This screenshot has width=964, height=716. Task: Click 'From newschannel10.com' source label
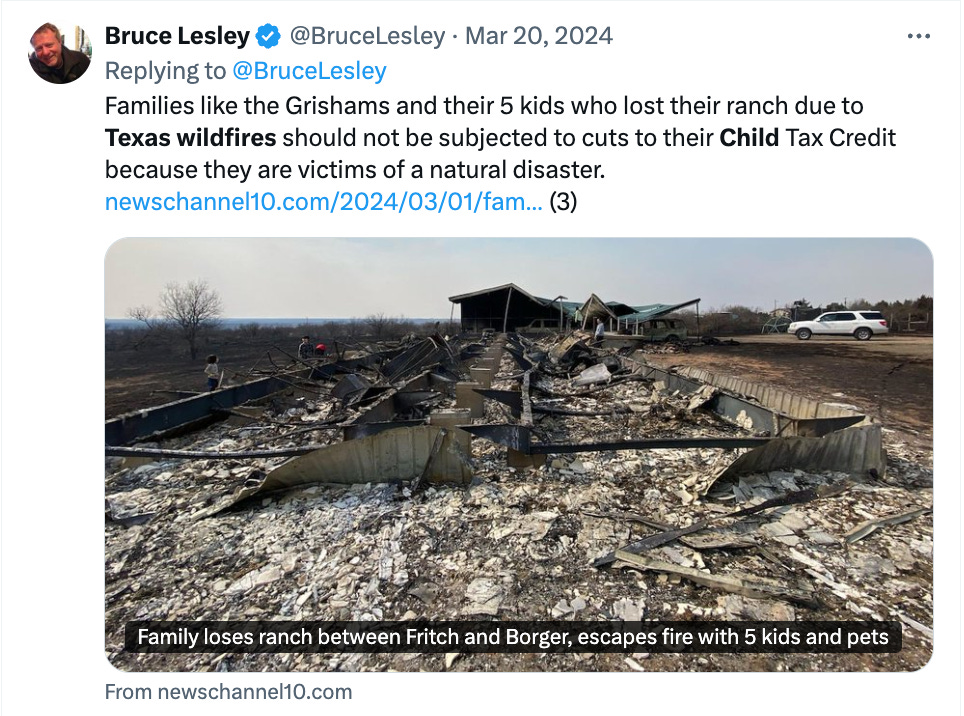(x=228, y=692)
